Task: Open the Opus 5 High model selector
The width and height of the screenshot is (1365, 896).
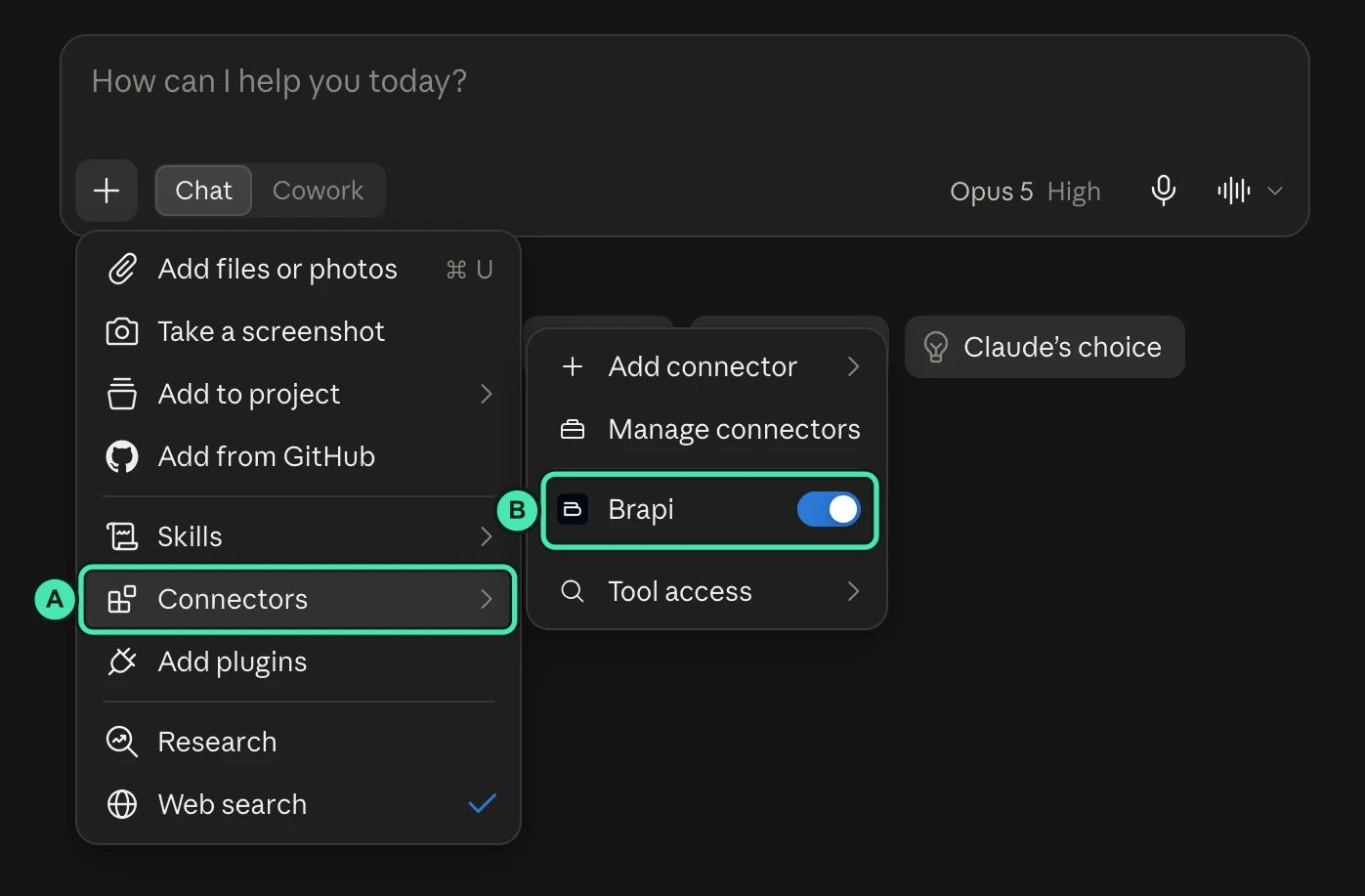Action: (1025, 192)
